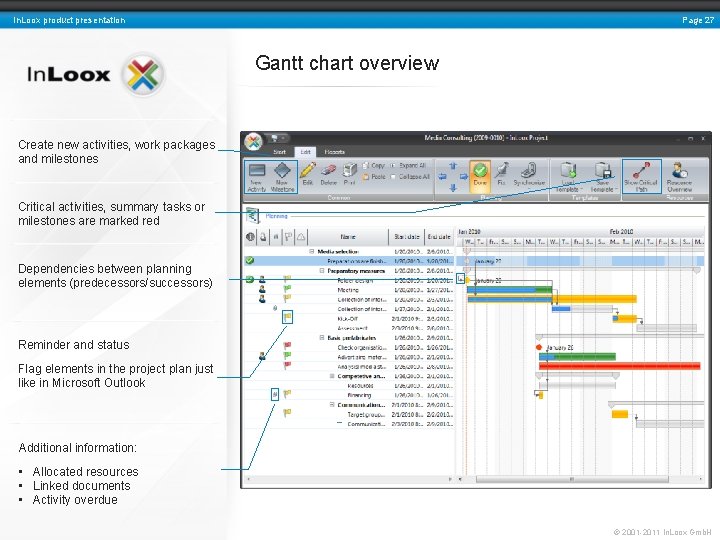Toggle Show Critical Path
720x540 pixels.
tap(641, 177)
